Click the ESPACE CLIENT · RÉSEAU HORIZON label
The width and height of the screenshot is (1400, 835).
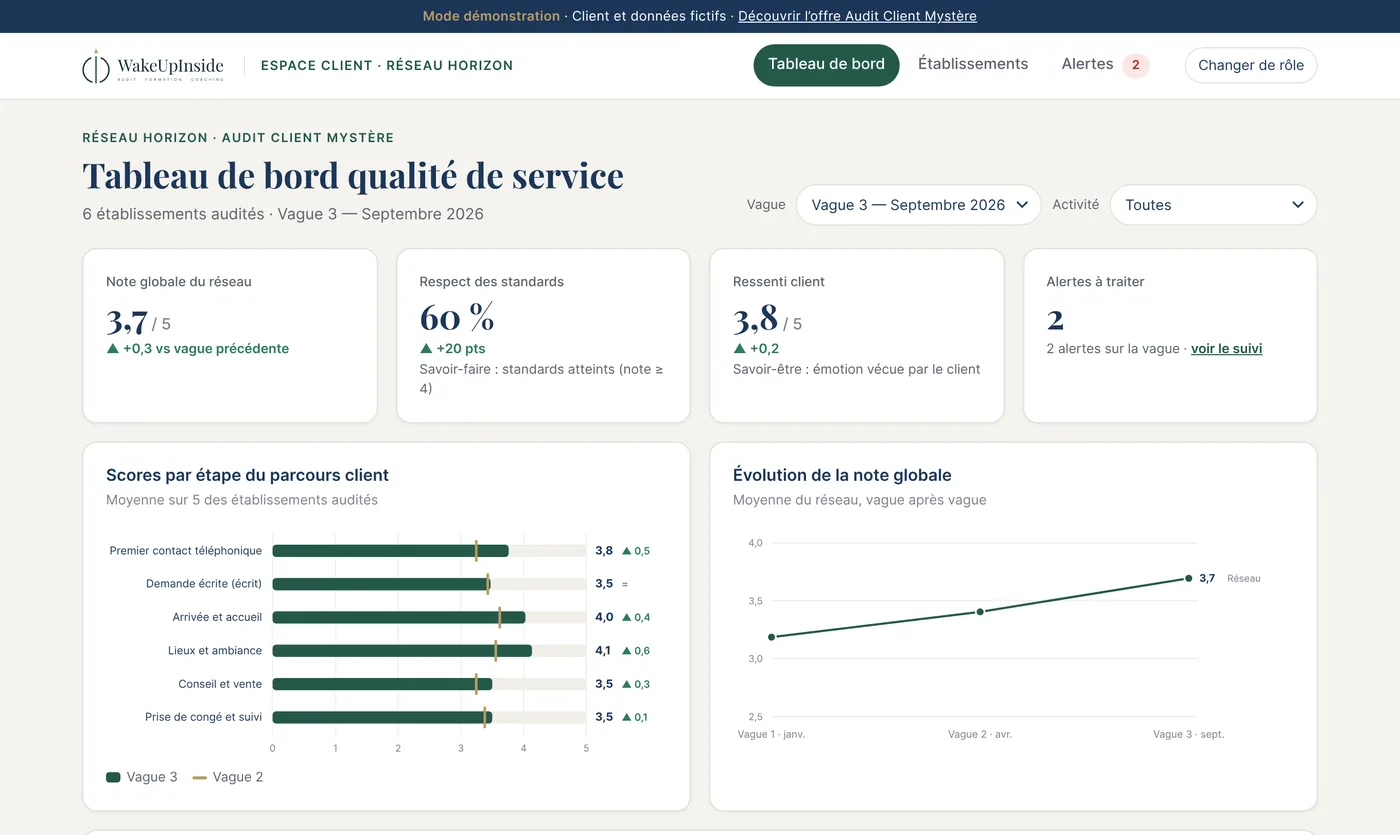[x=387, y=66]
